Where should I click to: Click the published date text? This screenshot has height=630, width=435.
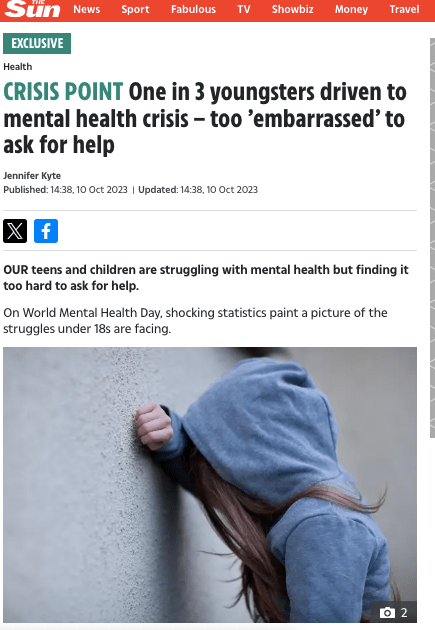click(x=65, y=190)
